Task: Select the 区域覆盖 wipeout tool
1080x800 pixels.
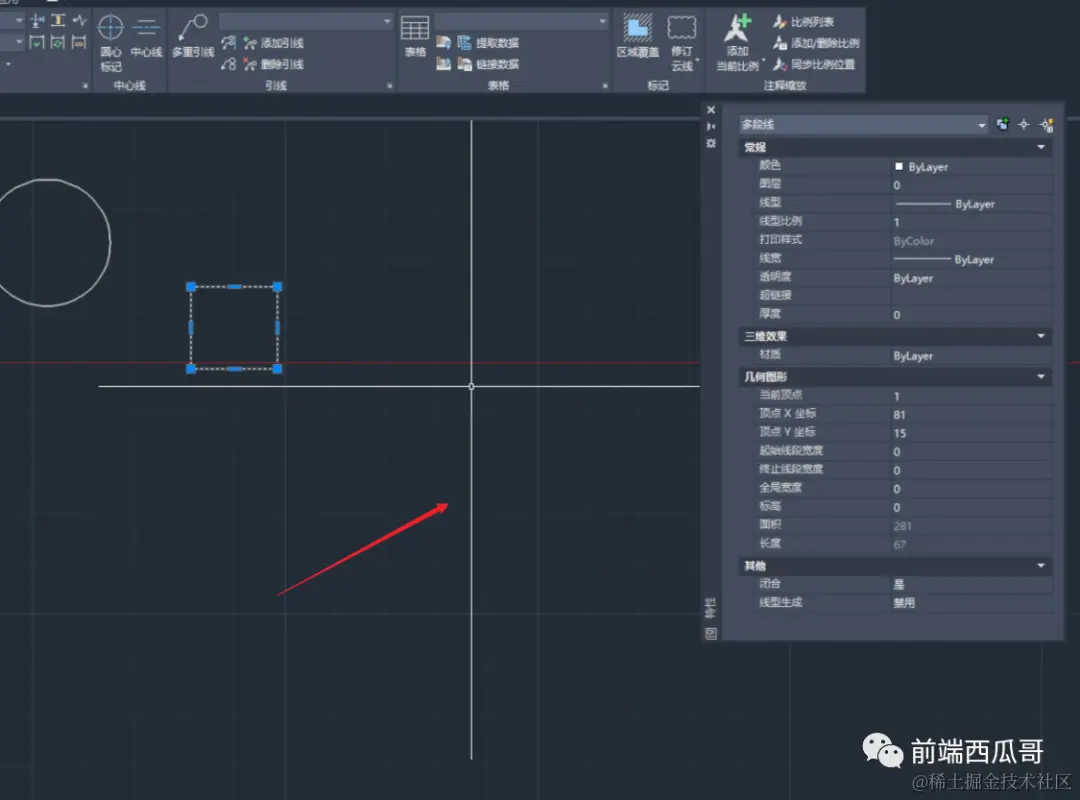Action: (x=637, y=37)
